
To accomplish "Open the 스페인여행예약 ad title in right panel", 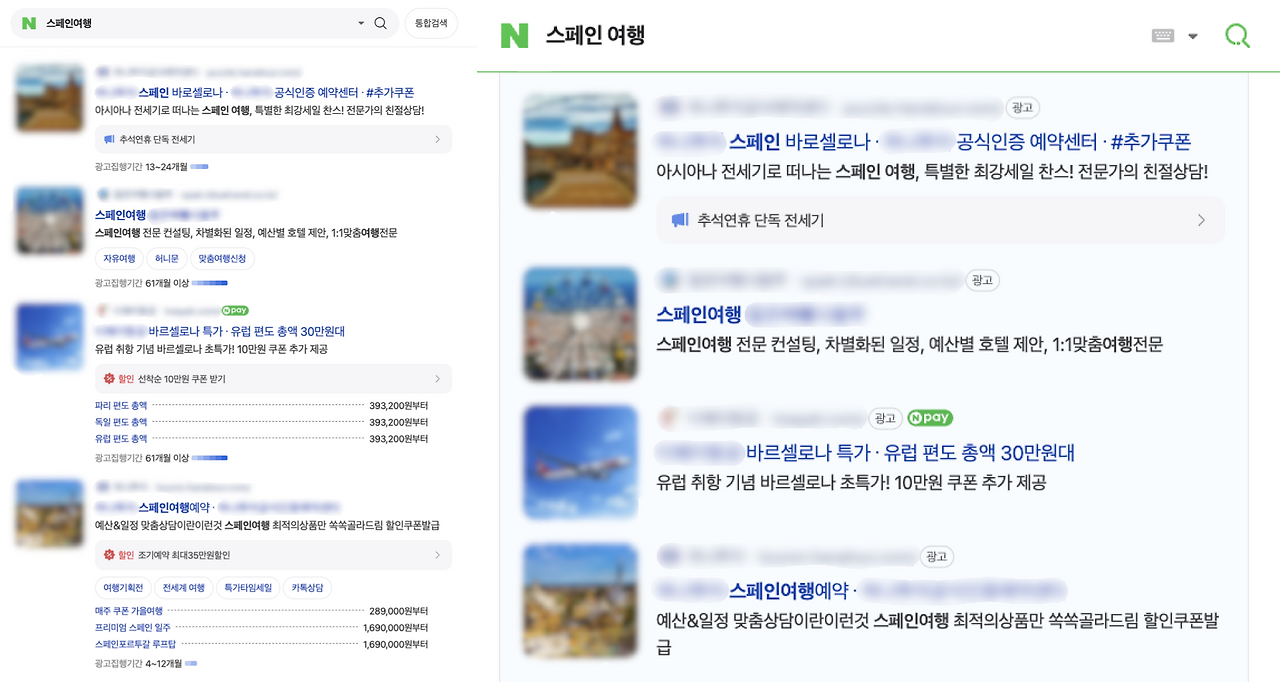I will click(789, 590).
